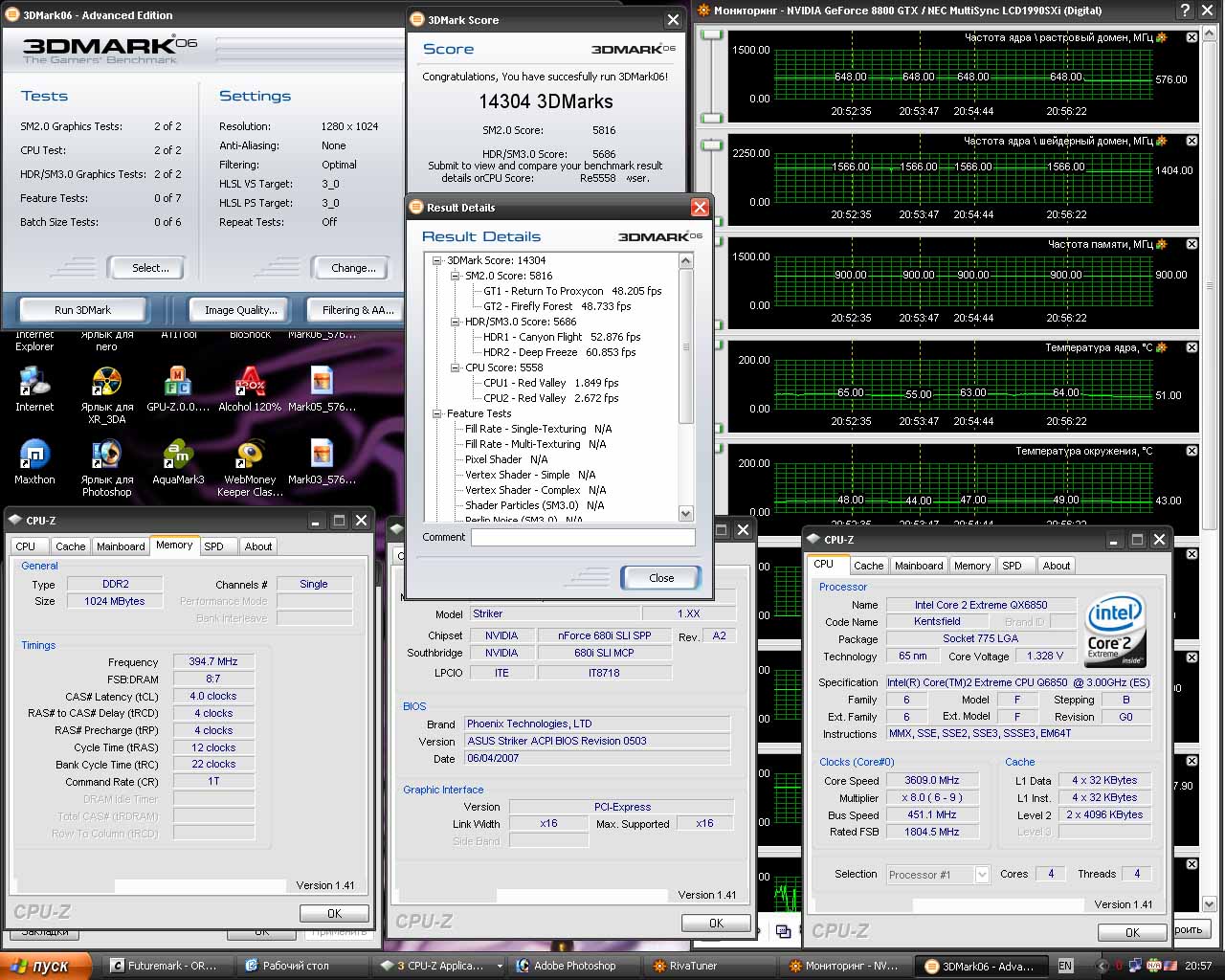
Task: Collapse the CPU Score: 5558 node
Action: click(456, 367)
